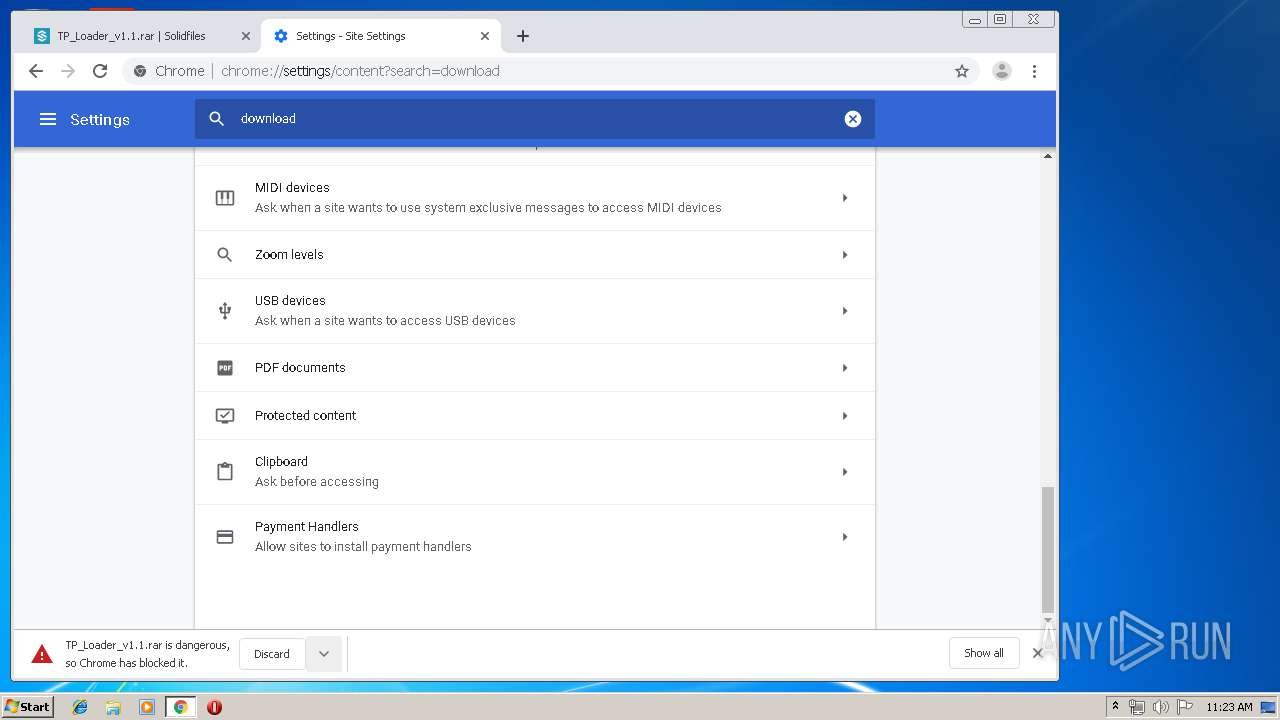
Task: Click the Action Center flag icon
Action: point(1184,707)
